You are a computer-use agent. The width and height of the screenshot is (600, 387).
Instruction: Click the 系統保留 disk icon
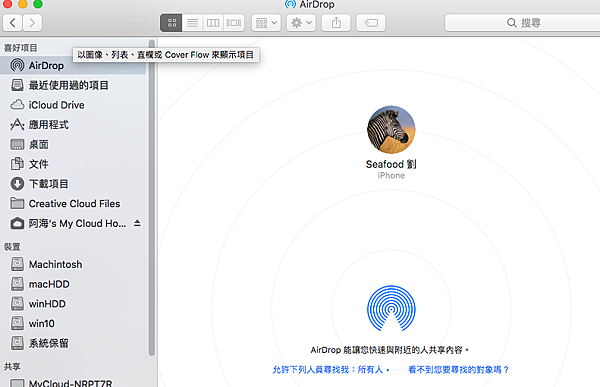[x=17, y=343]
